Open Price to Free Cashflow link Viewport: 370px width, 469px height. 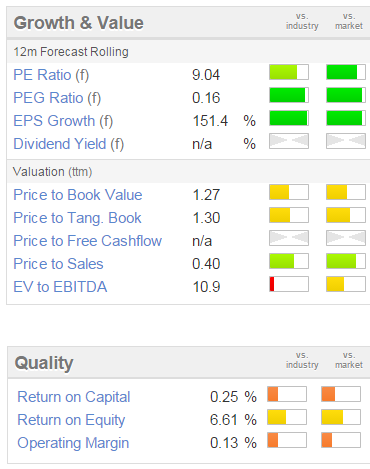click(x=88, y=241)
